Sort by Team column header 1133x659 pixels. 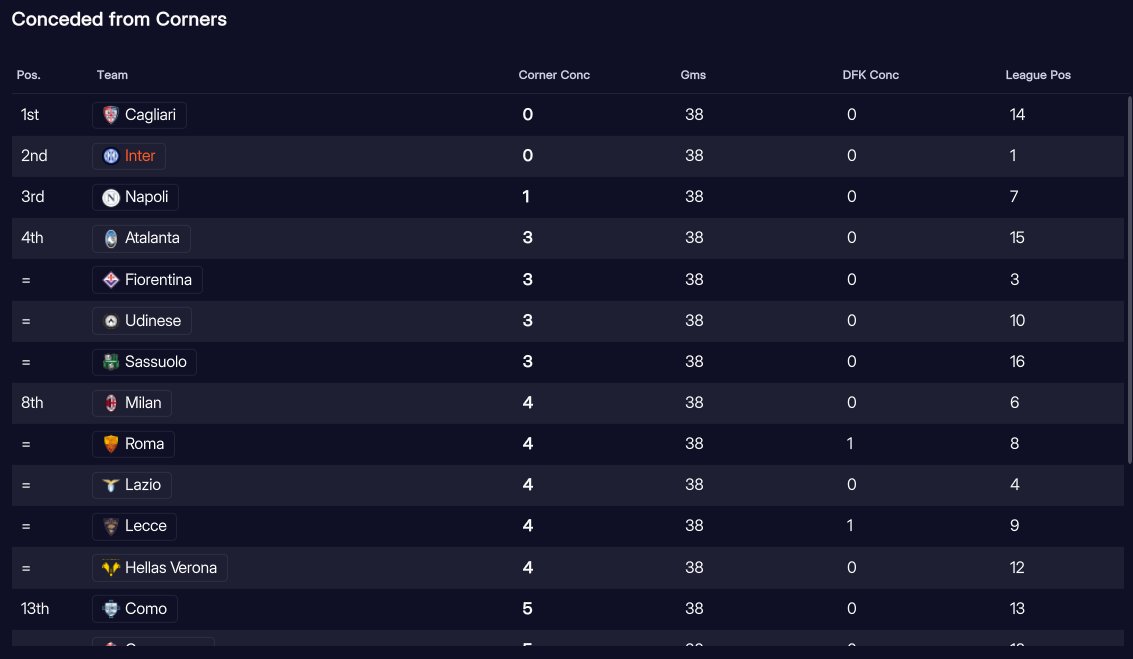[112, 75]
